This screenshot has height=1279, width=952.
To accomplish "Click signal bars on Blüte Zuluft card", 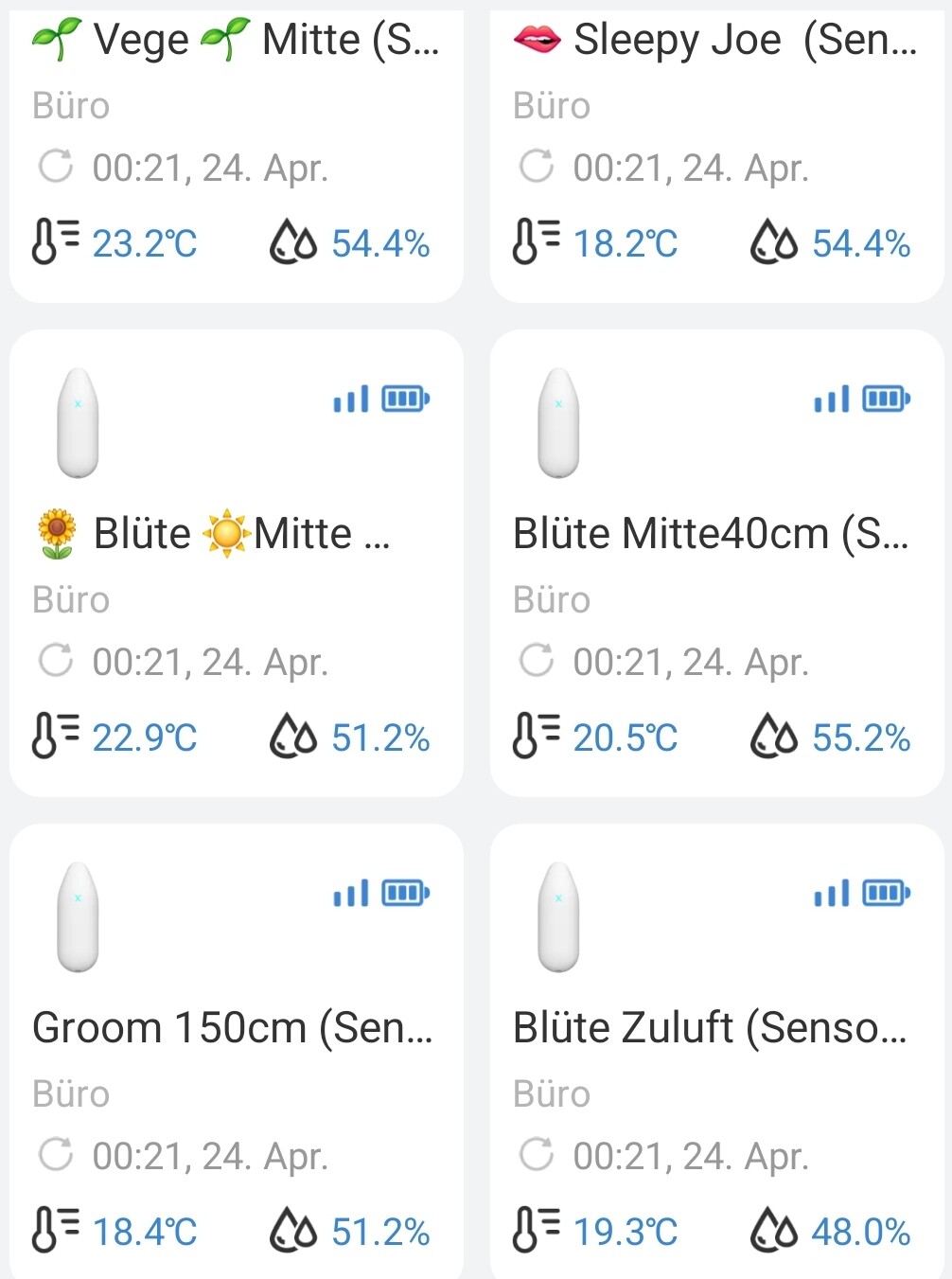I will point(831,894).
